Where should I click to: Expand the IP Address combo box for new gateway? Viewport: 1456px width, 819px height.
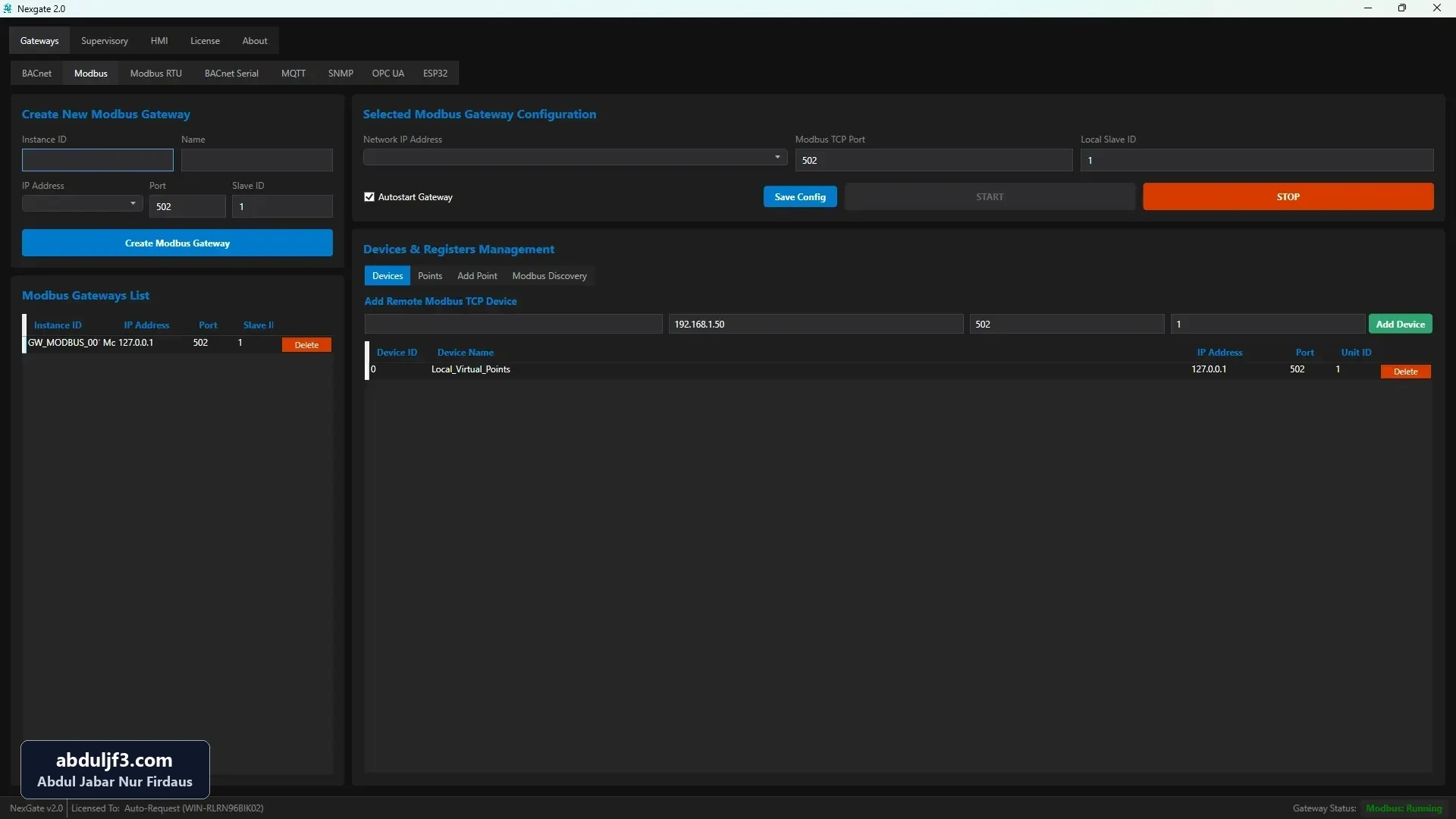tap(82, 204)
